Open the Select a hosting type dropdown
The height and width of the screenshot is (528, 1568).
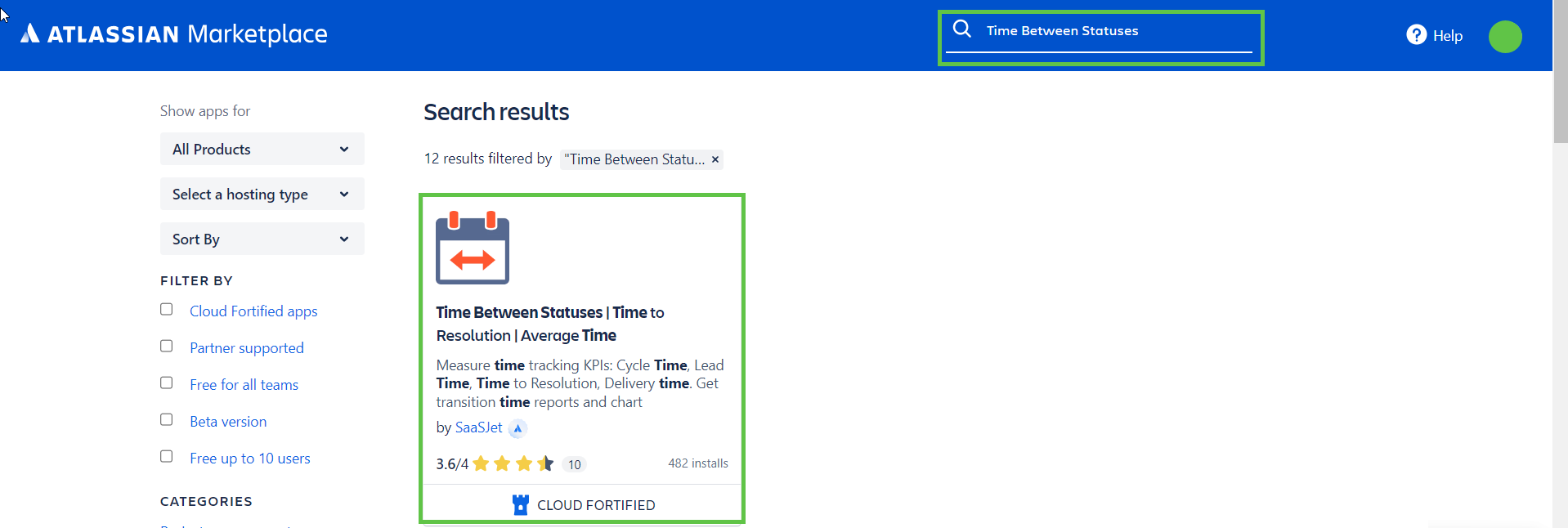point(262,194)
